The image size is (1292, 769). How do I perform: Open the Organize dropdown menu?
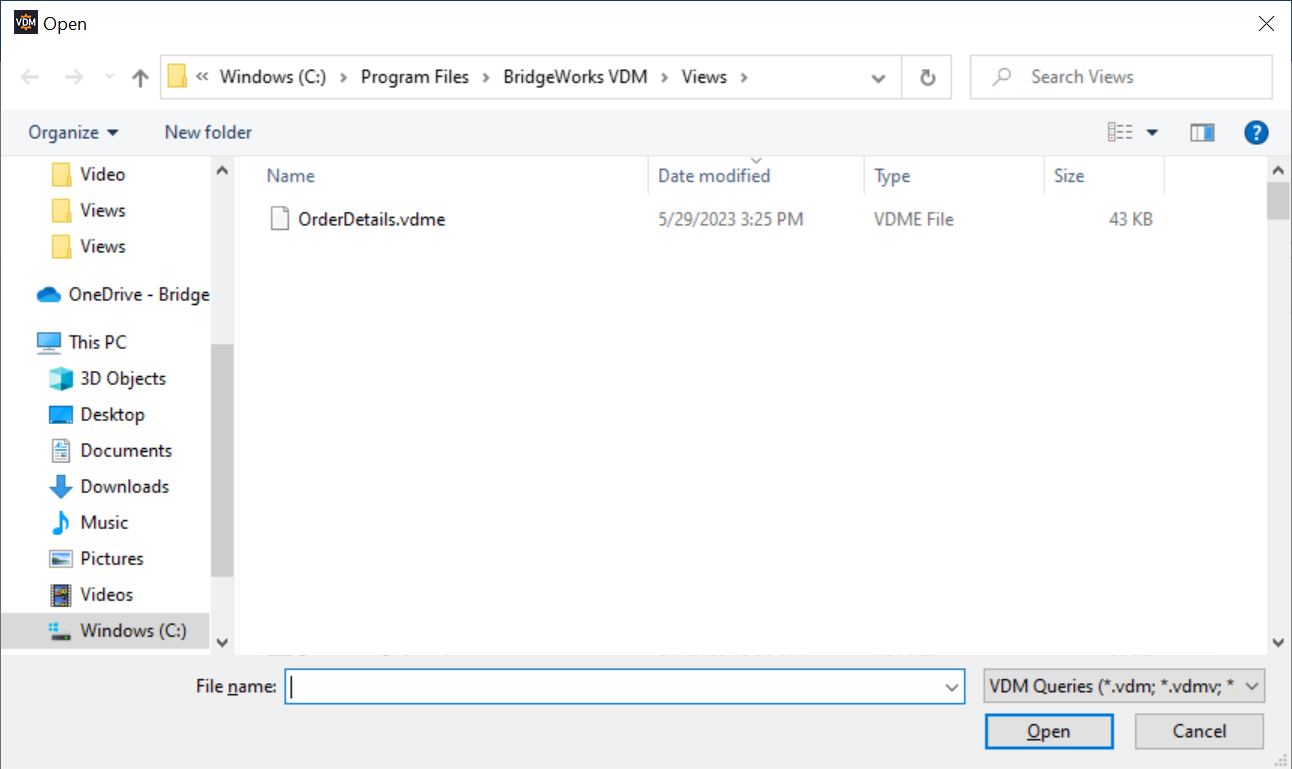click(72, 131)
